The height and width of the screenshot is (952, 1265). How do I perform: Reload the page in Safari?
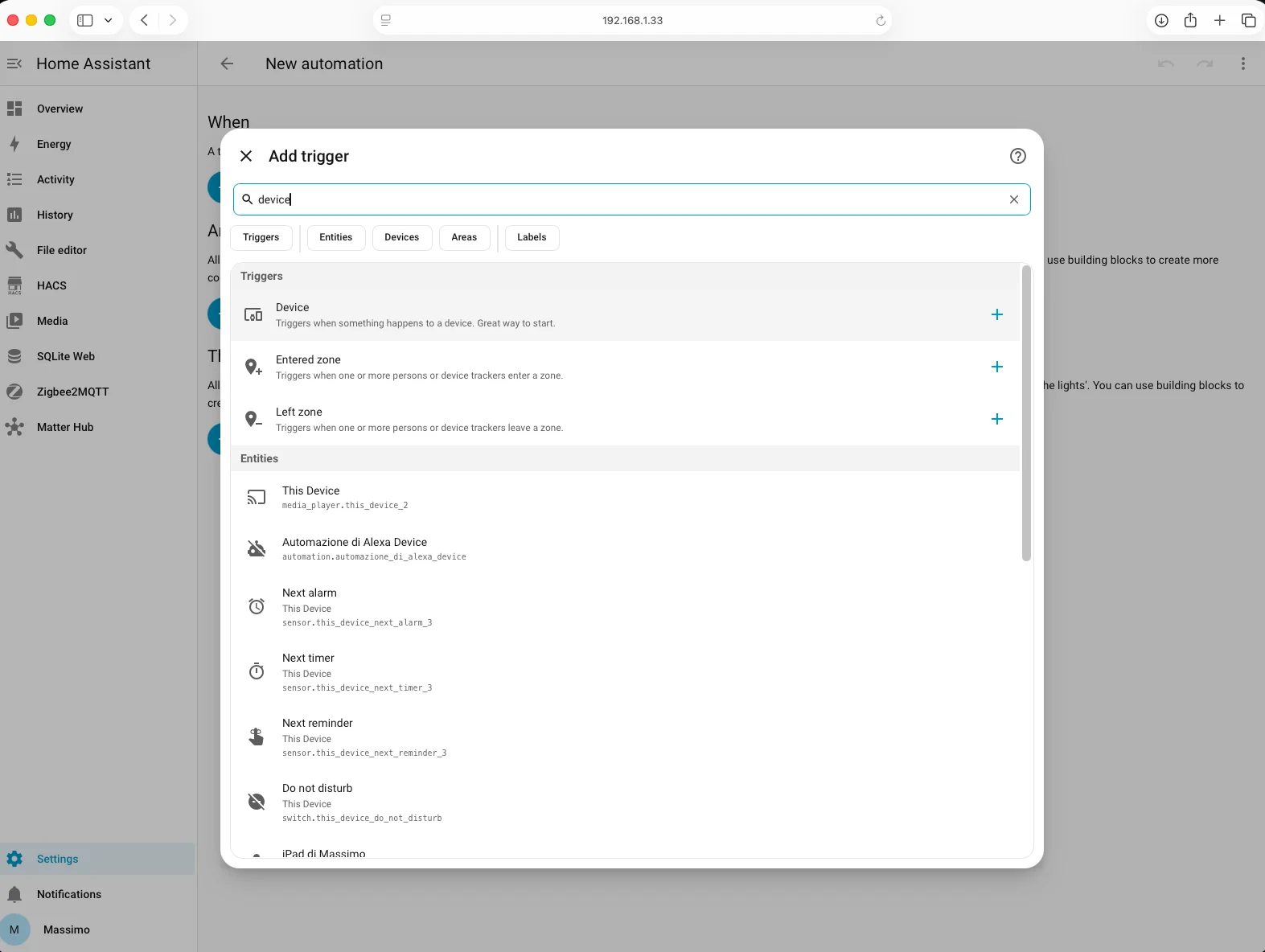click(881, 21)
